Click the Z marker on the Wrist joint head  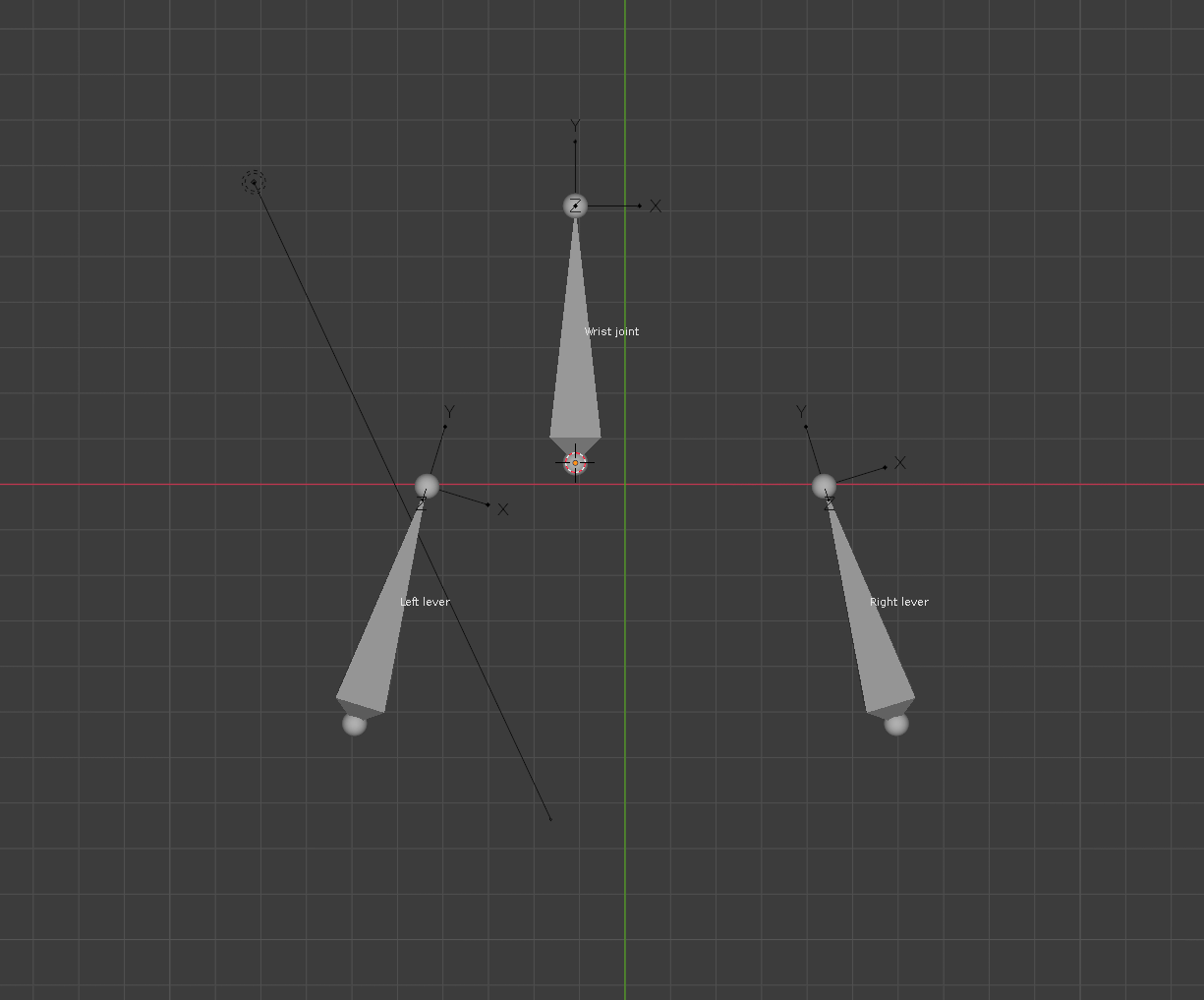coord(575,206)
